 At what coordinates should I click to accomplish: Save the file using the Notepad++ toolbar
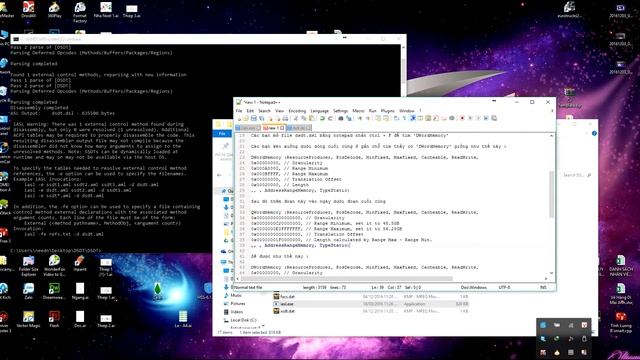pyautogui.click(x=254, y=118)
